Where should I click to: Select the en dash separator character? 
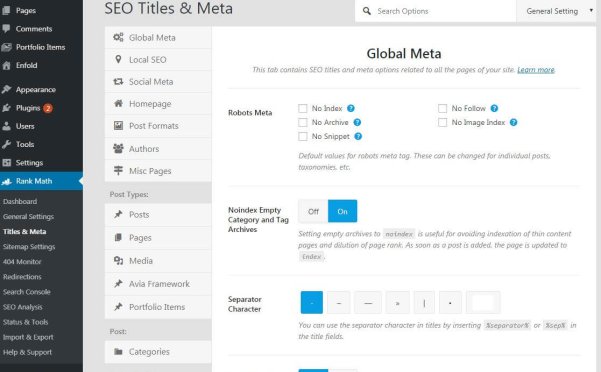339,303
